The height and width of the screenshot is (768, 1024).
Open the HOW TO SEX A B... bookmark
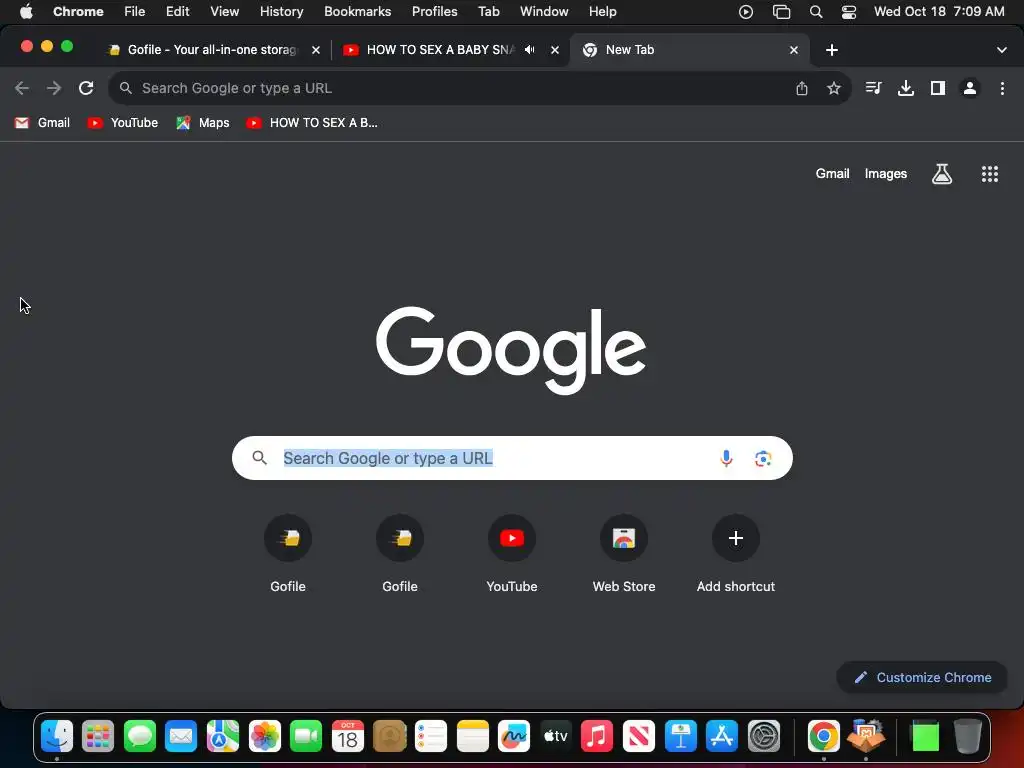tap(312, 123)
